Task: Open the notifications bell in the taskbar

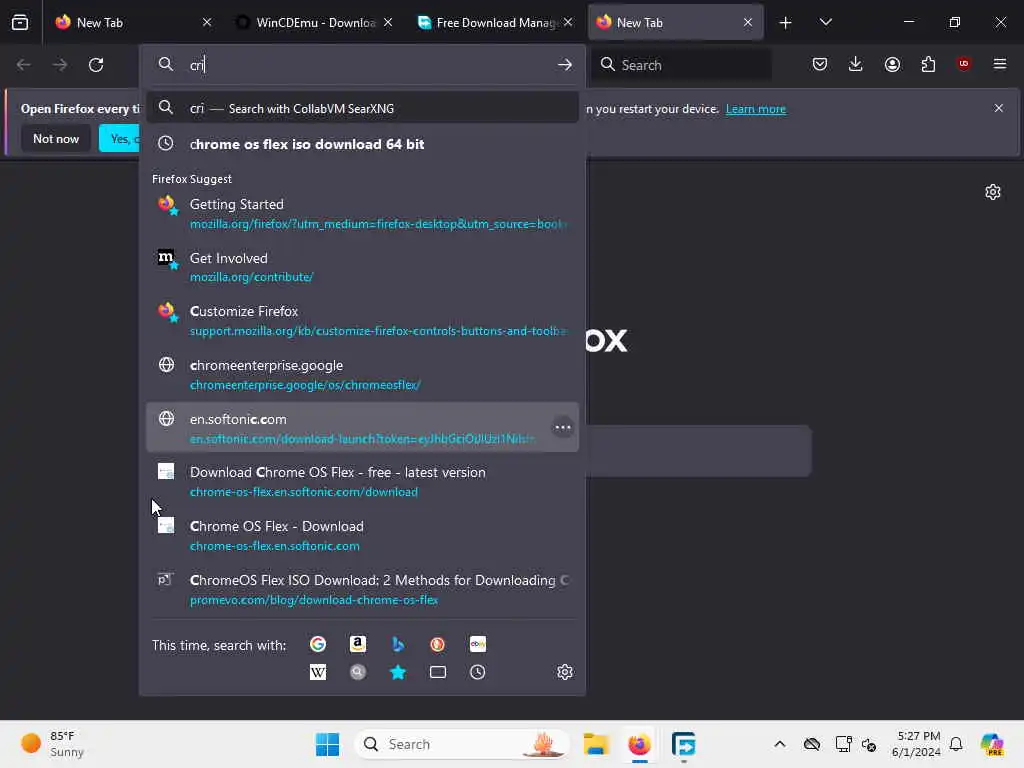Action: click(956, 744)
